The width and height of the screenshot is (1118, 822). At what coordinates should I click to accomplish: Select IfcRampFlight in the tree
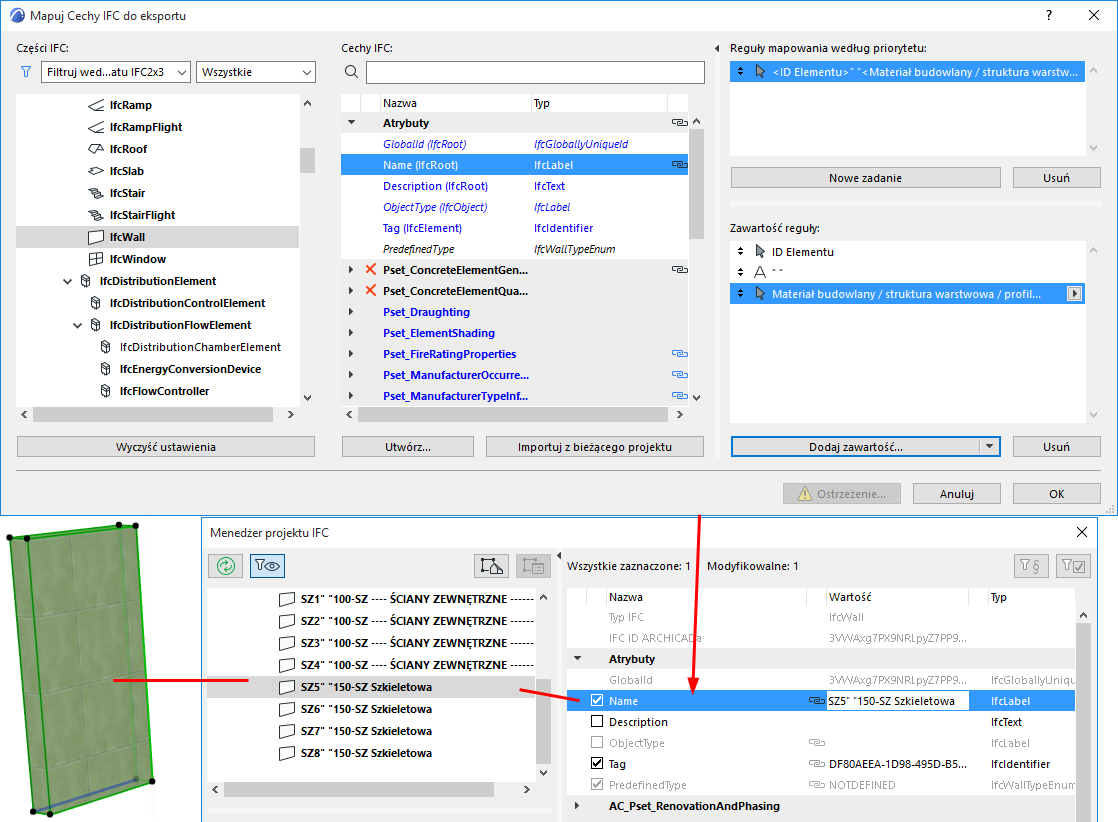[145, 127]
